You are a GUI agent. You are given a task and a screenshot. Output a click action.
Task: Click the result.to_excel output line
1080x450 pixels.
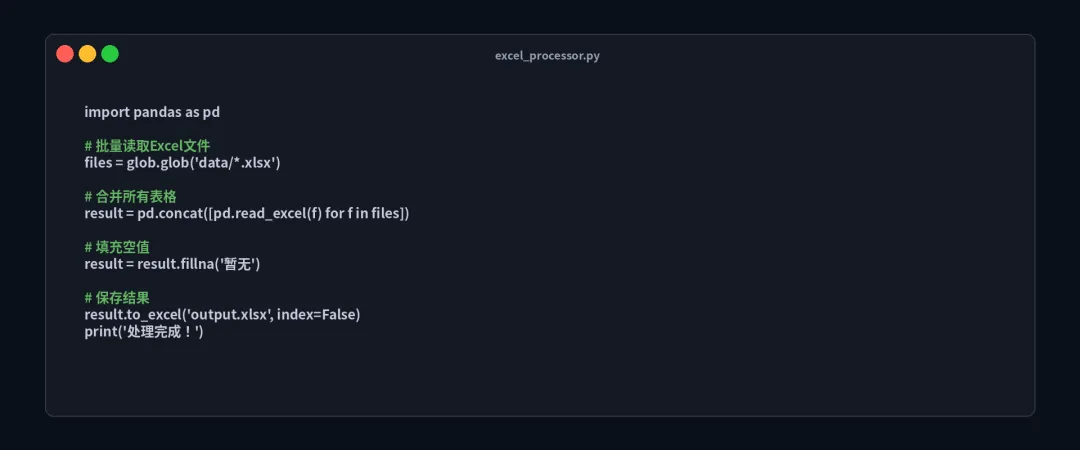[222, 315]
